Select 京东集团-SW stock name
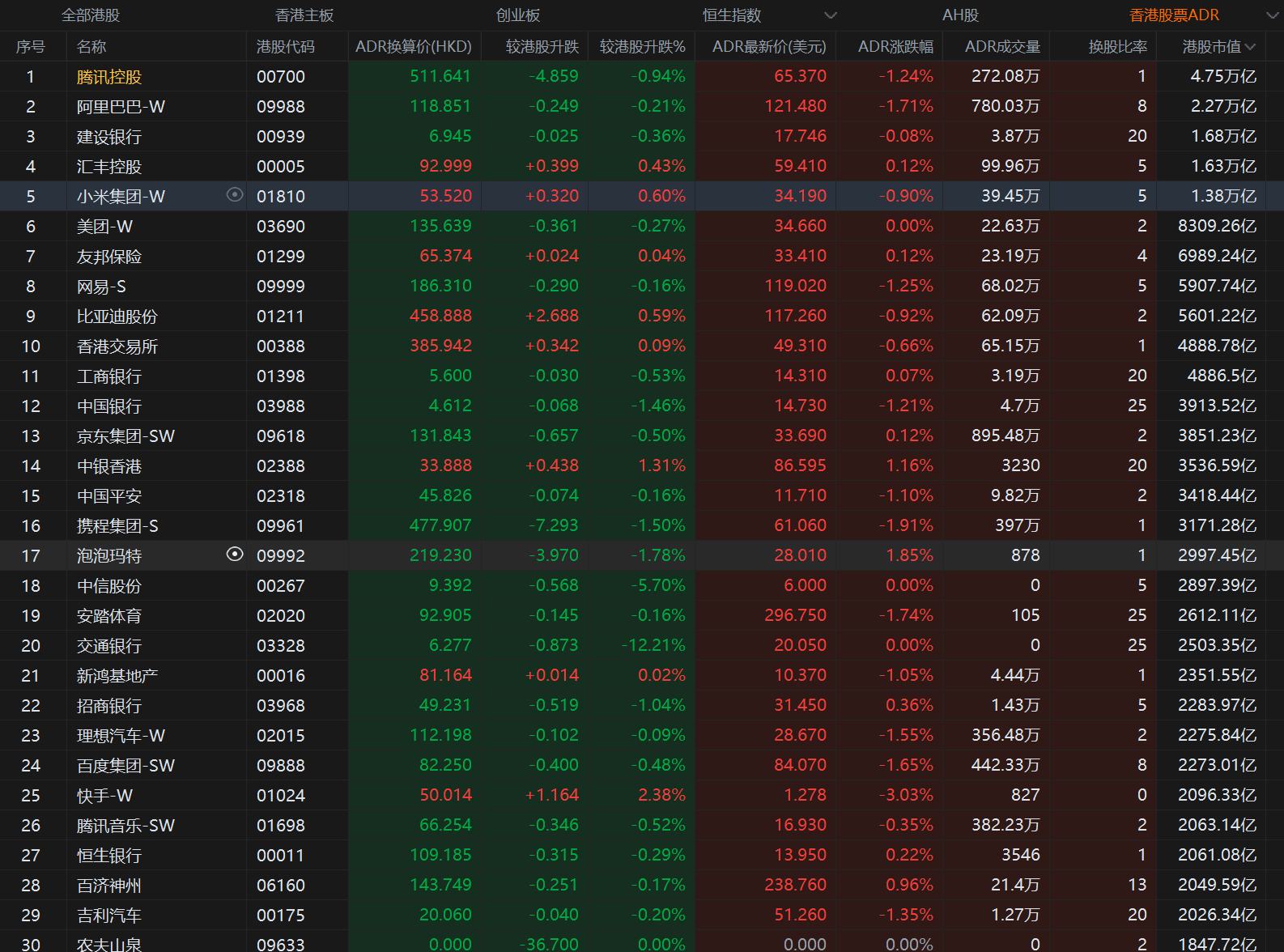Screen dimensions: 1284x952 pos(125,436)
